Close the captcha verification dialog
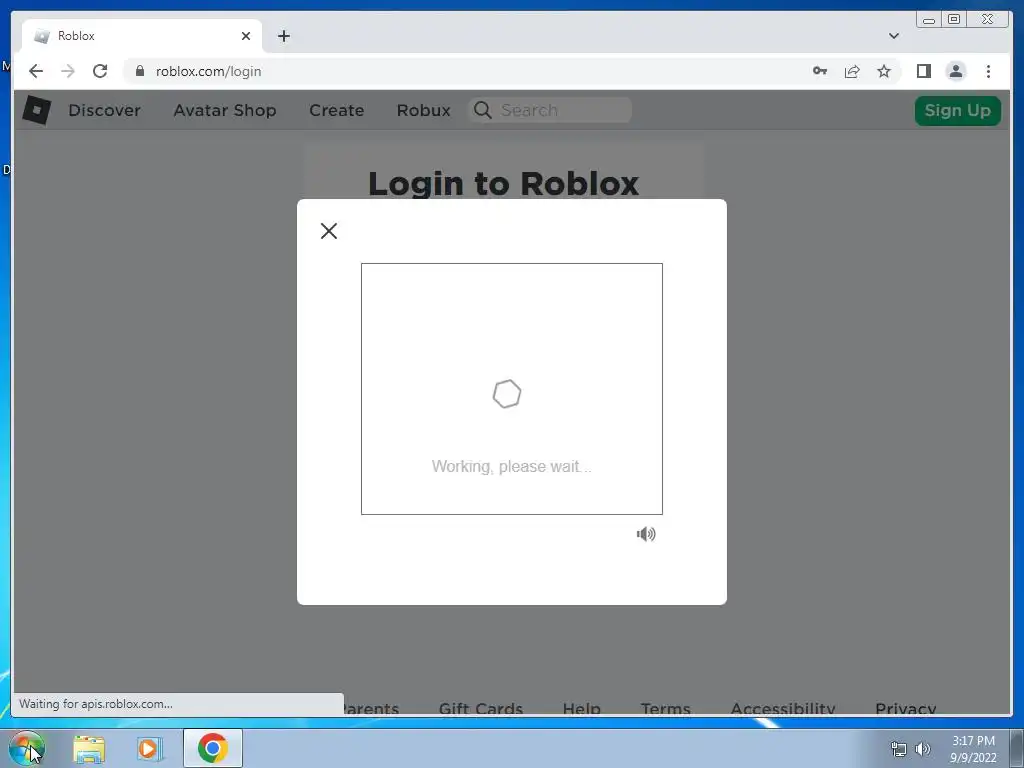The image size is (1024, 768). (328, 231)
